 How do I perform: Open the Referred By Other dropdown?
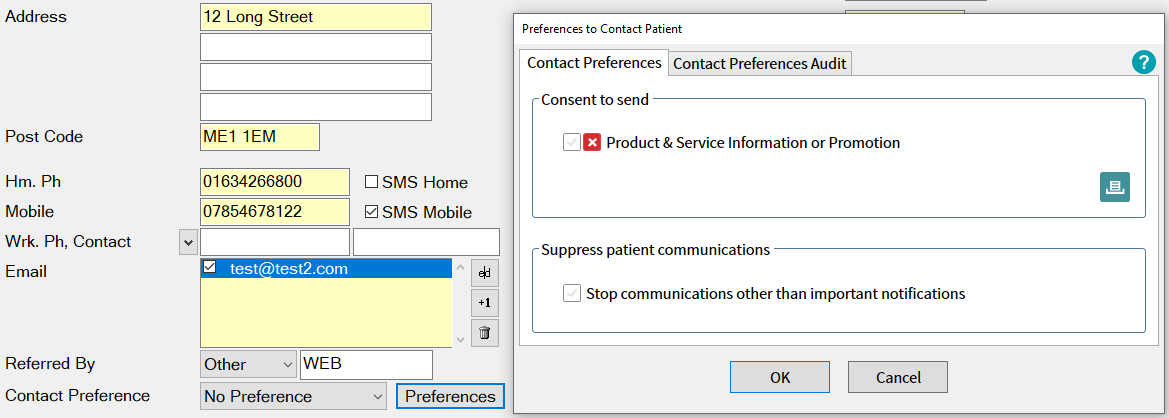click(x=249, y=364)
